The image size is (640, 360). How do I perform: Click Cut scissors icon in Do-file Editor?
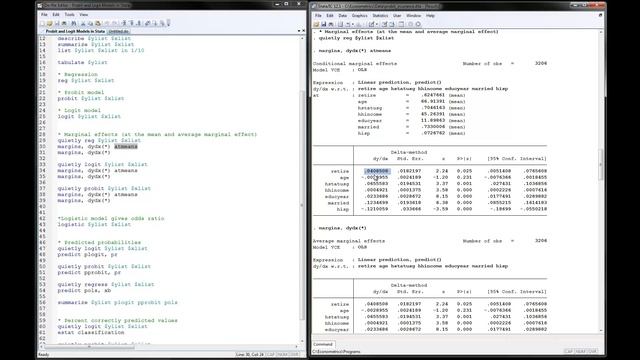click(83, 23)
